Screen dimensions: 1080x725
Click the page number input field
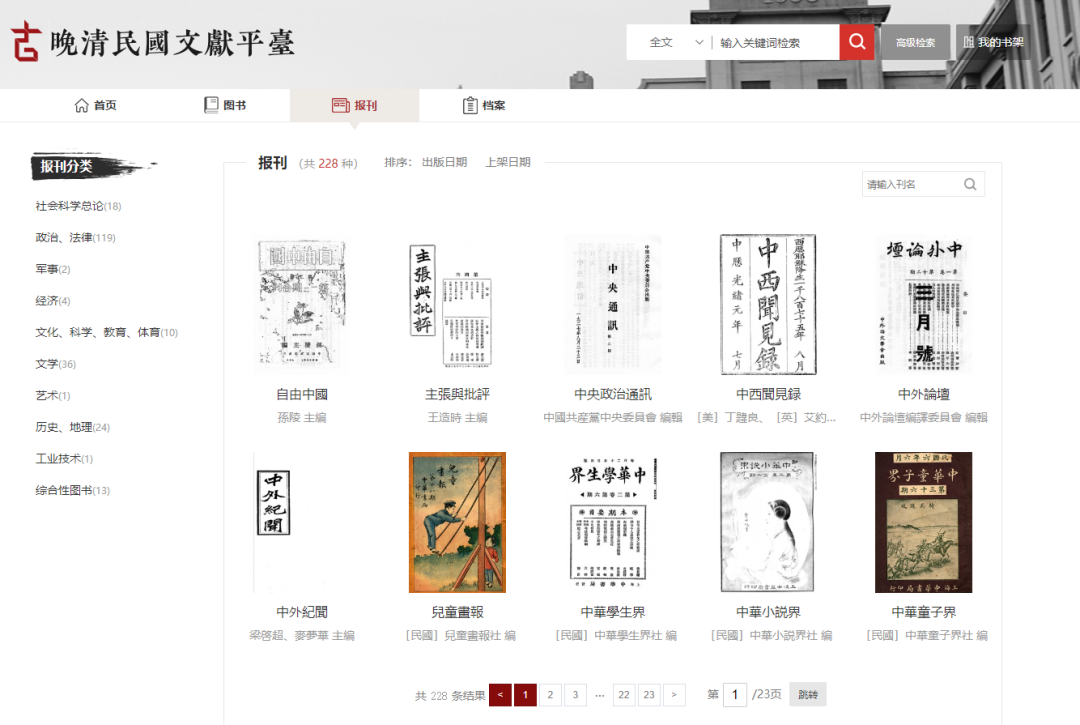735,695
